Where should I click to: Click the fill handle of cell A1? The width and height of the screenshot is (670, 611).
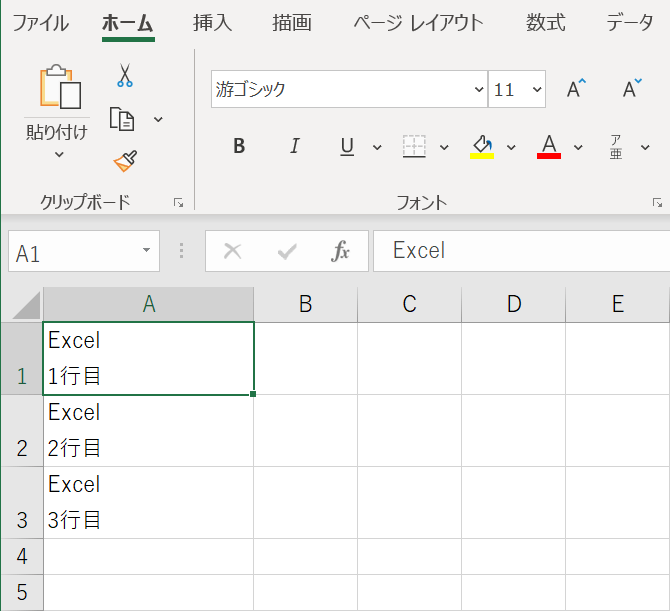coord(253,394)
